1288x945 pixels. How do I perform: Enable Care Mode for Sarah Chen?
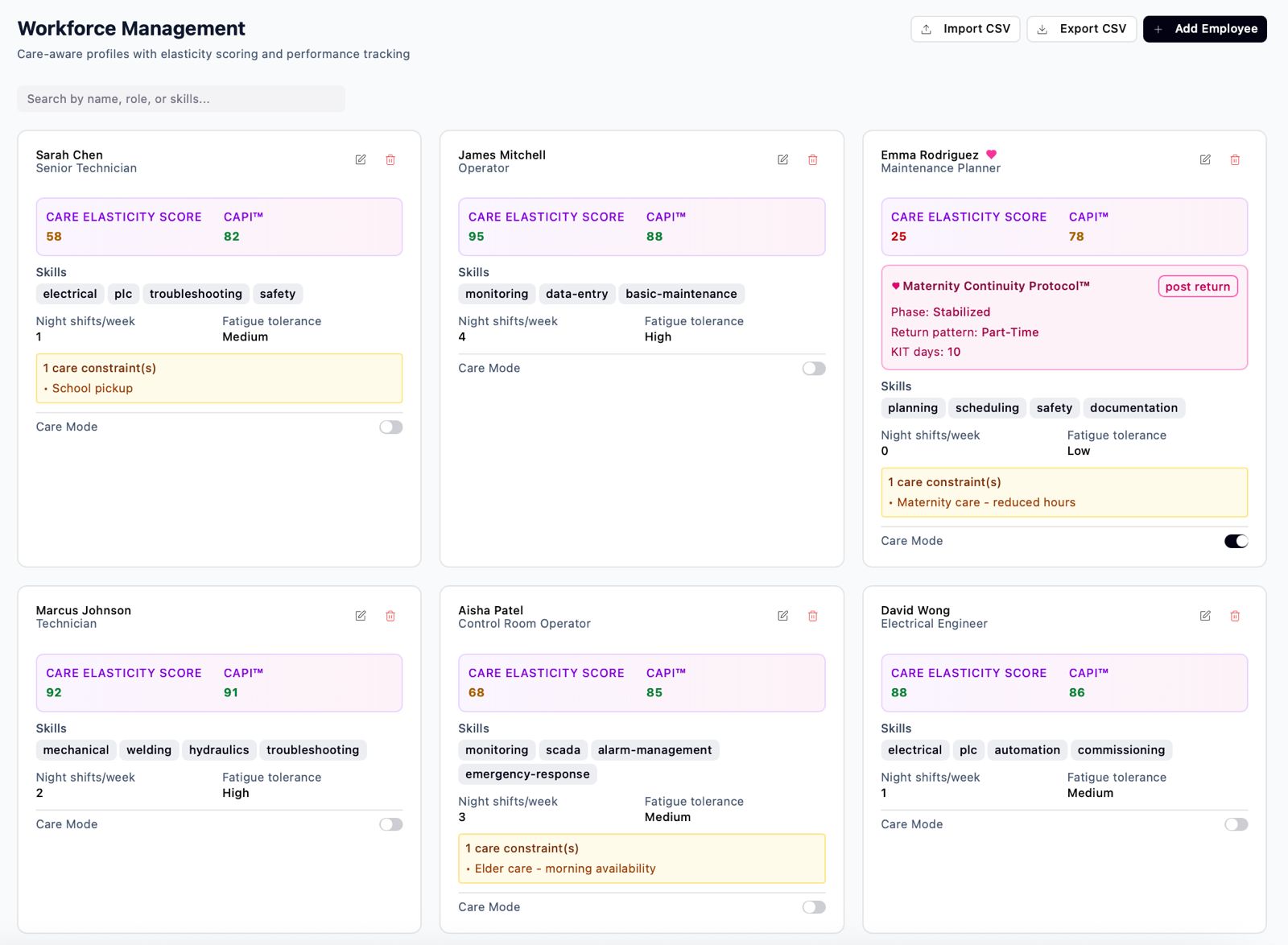click(x=391, y=427)
